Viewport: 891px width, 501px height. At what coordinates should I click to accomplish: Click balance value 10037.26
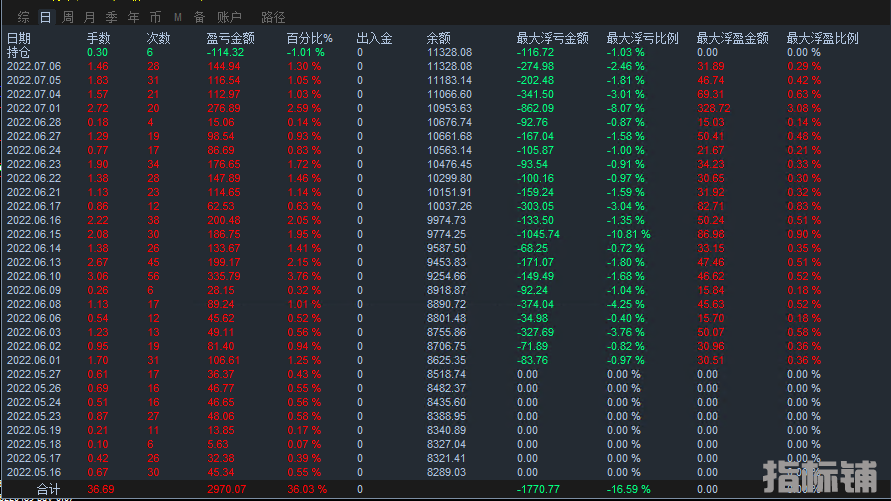pos(449,206)
